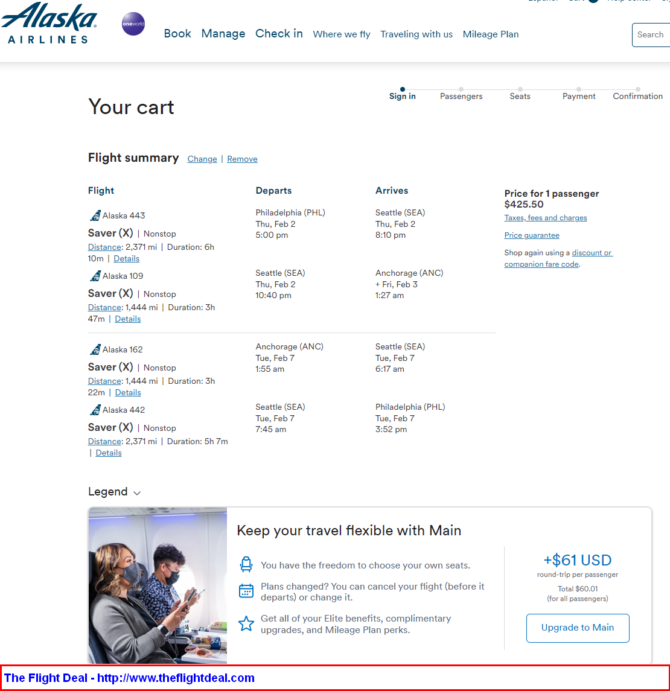Screen dimensions: 670x691
Task: Click the Alaska 443 tail icon
Action: tap(95, 215)
